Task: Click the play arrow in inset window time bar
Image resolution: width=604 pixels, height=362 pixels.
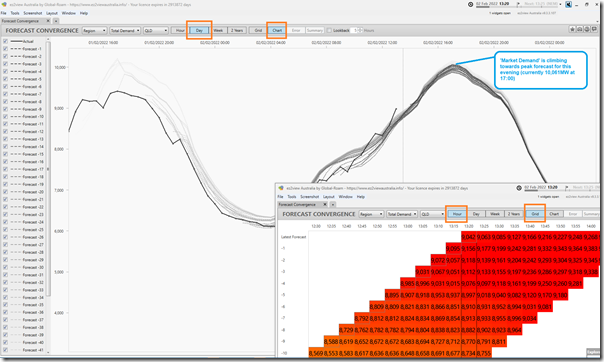Action: point(567,187)
